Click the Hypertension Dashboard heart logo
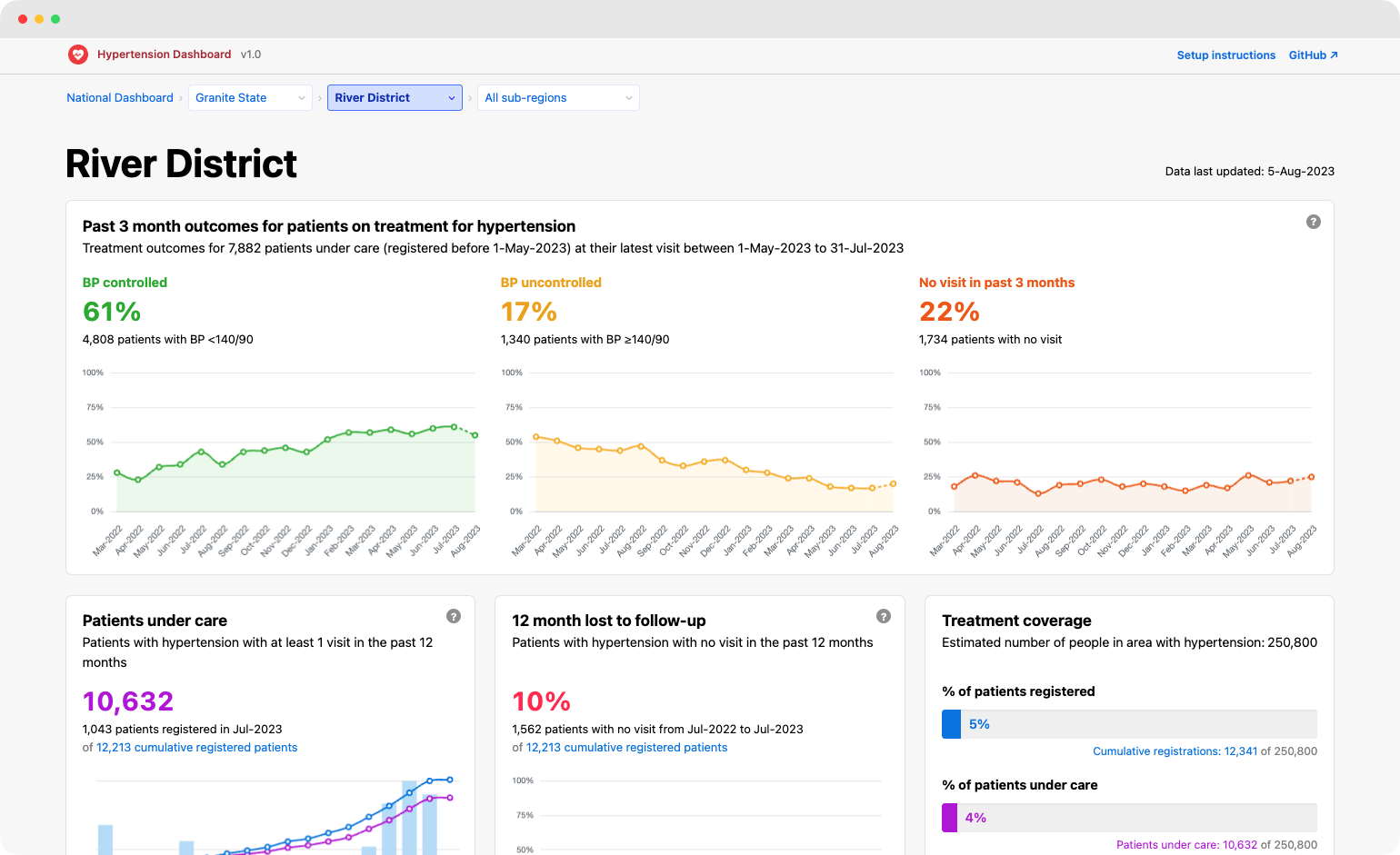1400x855 pixels. pyautogui.click(x=78, y=55)
